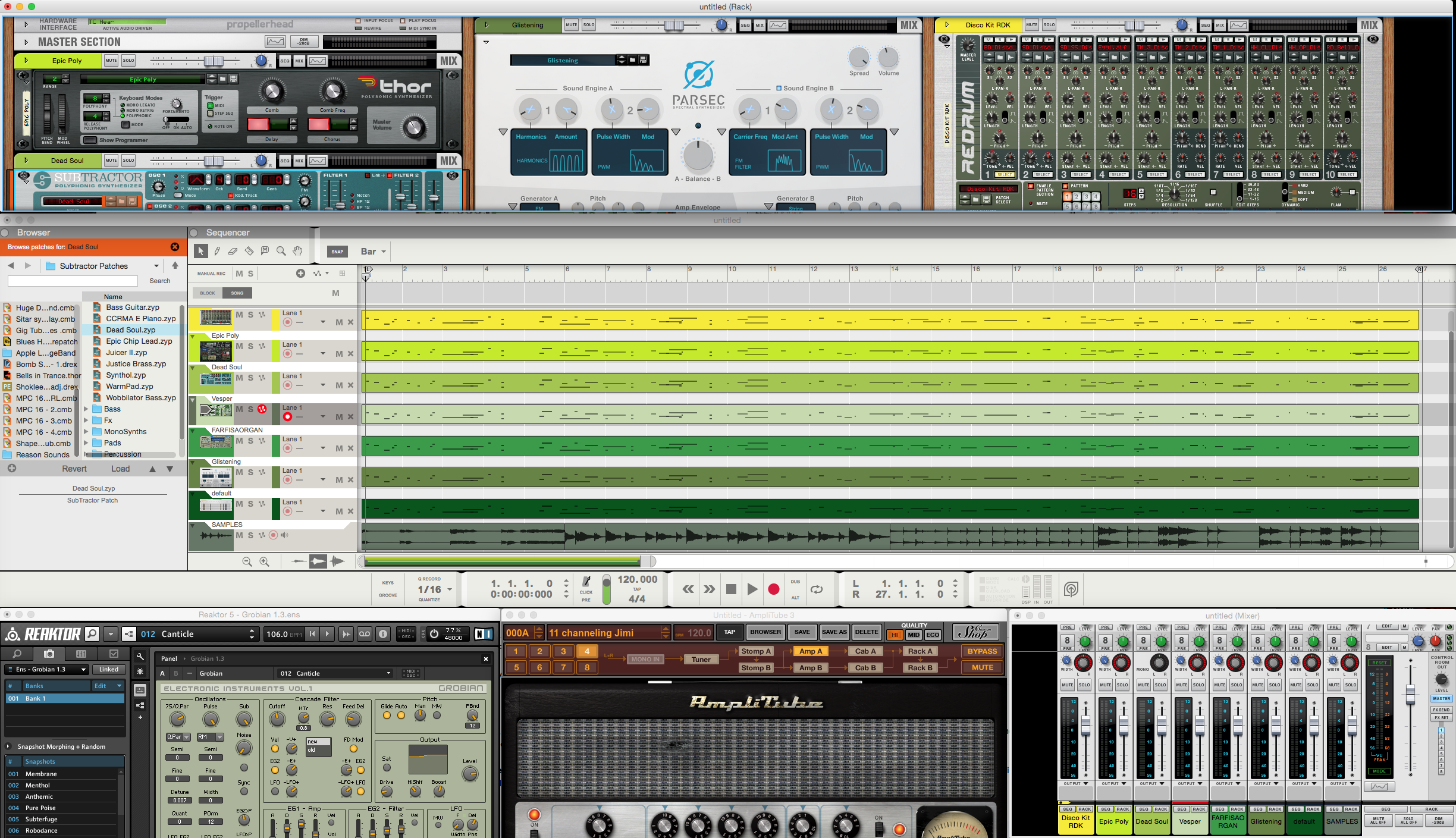Viewport: 1456px width, 838px height.
Task: Click the Reaktor info icon
Action: 384,634
